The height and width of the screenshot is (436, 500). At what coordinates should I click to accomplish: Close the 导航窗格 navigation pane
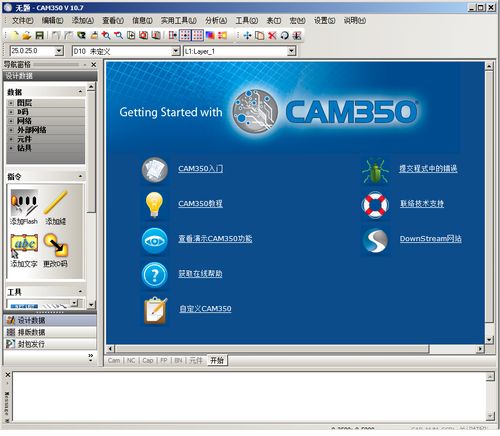(94, 64)
